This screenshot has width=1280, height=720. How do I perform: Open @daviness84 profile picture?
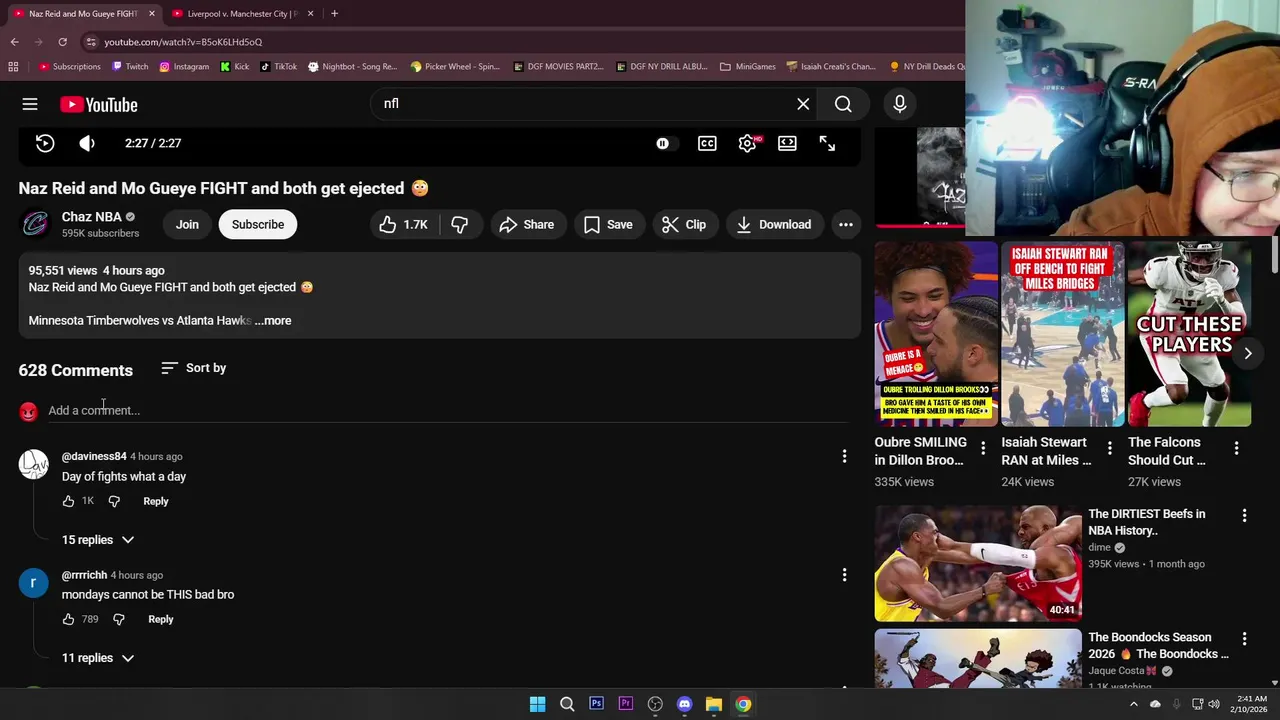pyautogui.click(x=33, y=464)
